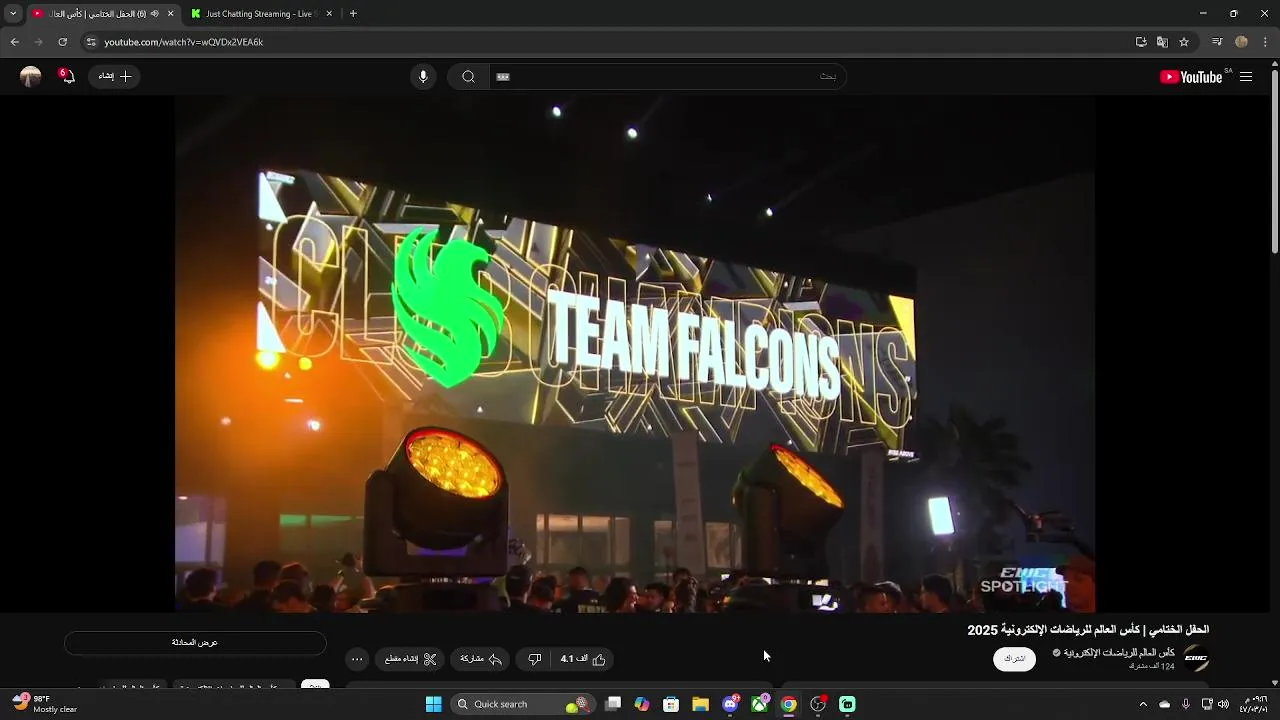This screenshot has width=1280, height=720.
Task: Mute the tab via speaker icon
Action: 154,14
